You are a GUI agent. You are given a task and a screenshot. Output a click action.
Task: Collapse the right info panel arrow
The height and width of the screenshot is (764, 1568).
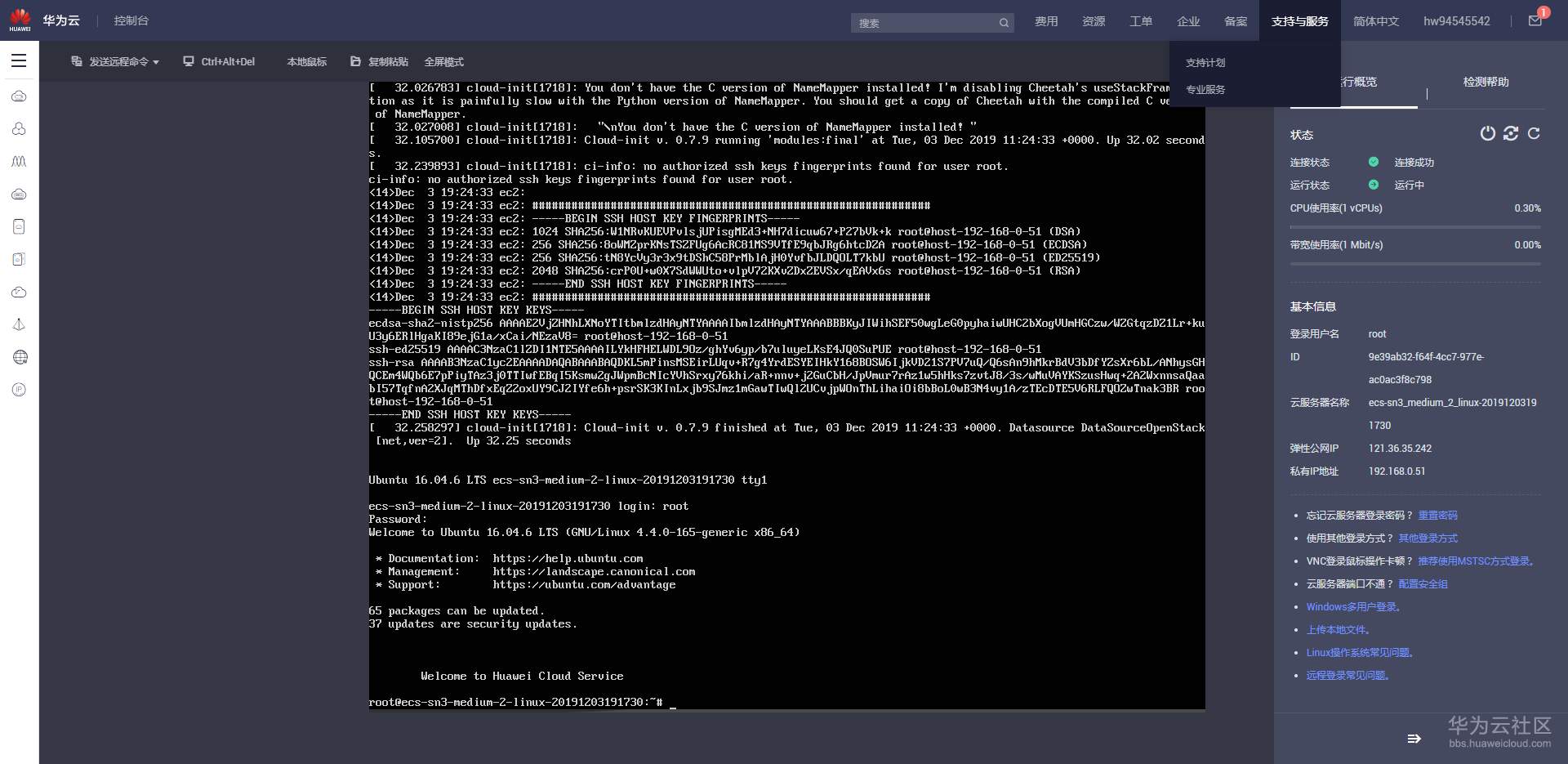[1414, 739]
